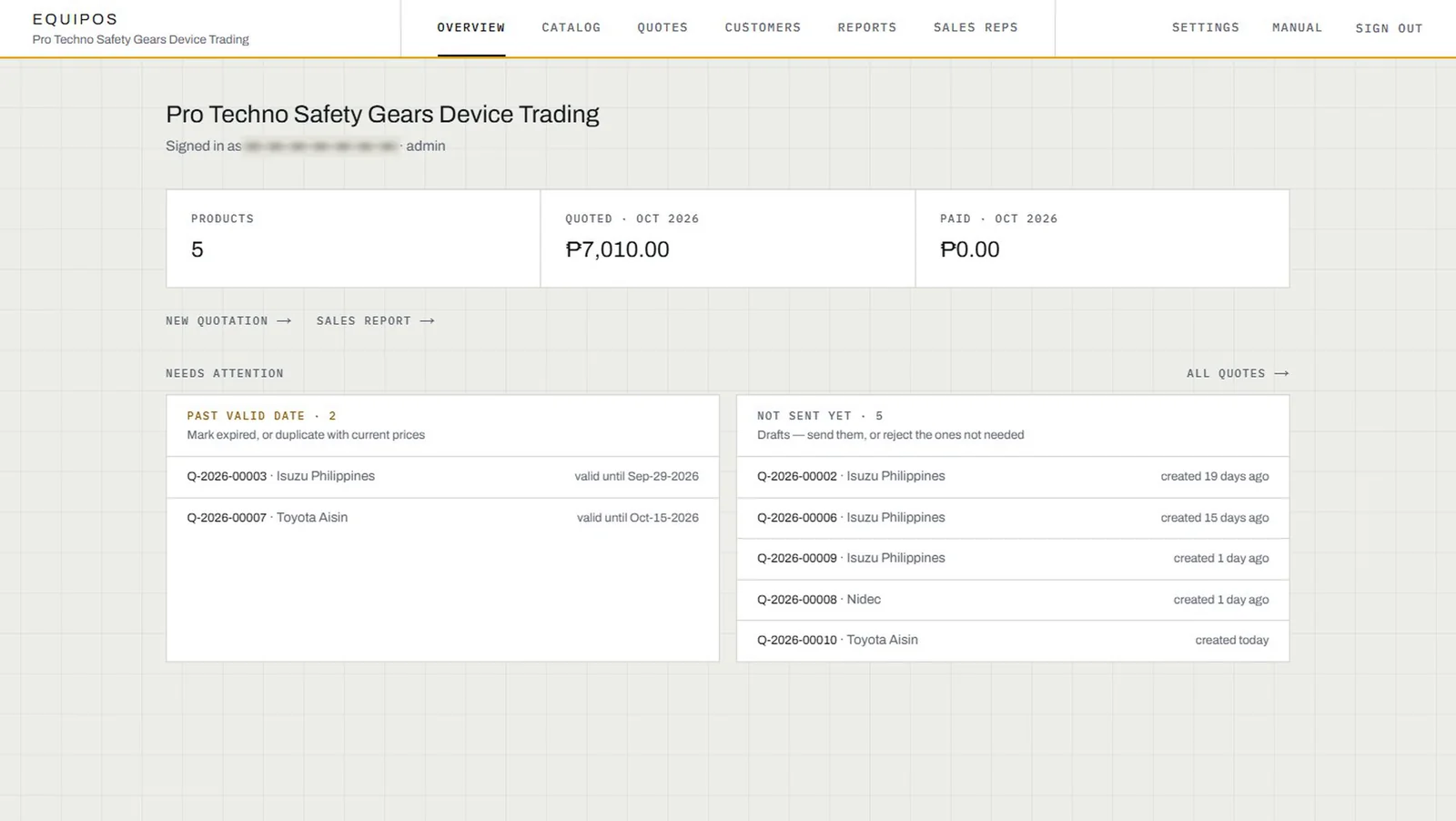Go to the Catalog tab
1456x821 pixels.
click(x=571, y=27)
